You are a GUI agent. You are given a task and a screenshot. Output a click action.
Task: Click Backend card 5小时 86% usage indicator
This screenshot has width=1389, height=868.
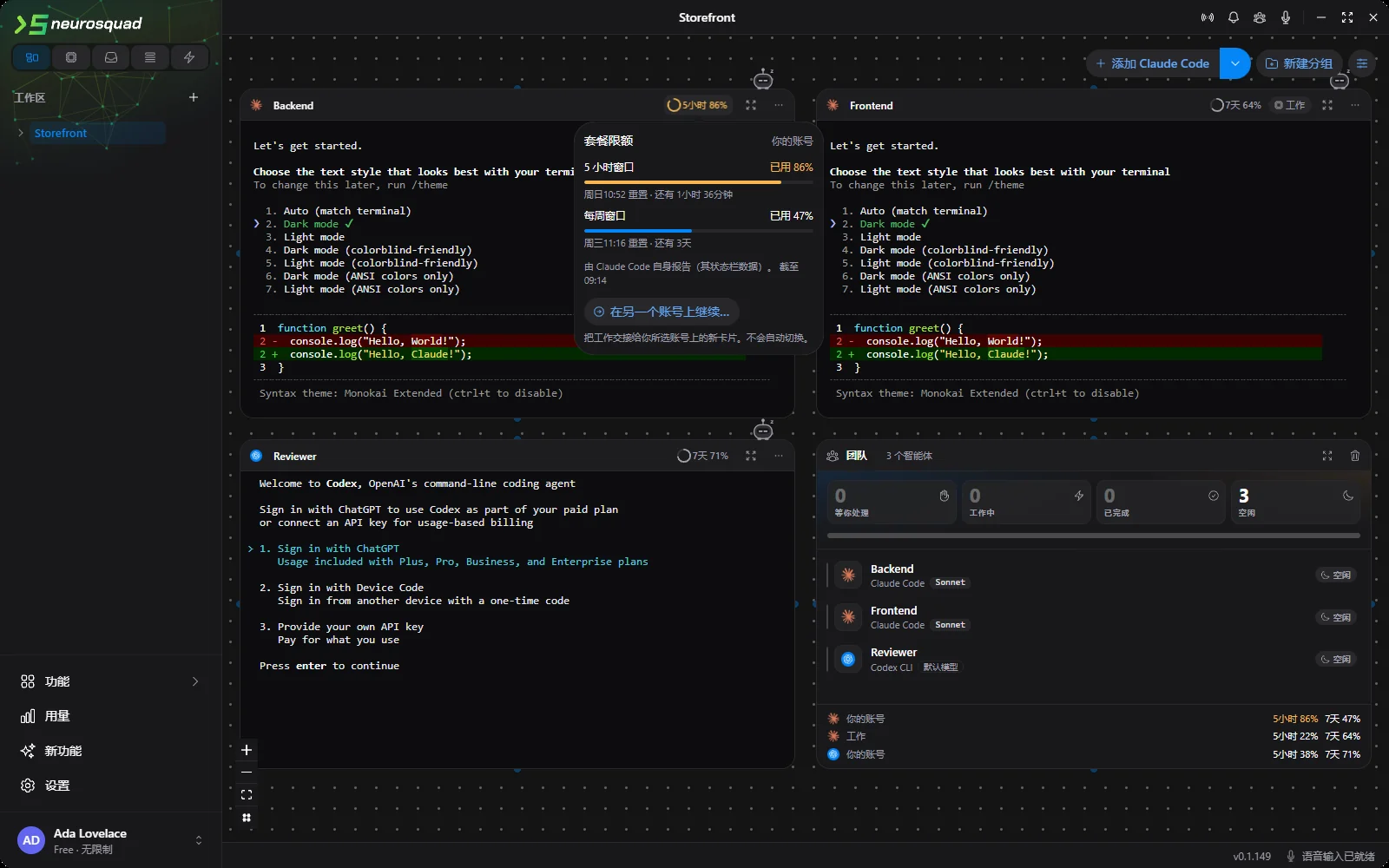[x=697, y=105]
